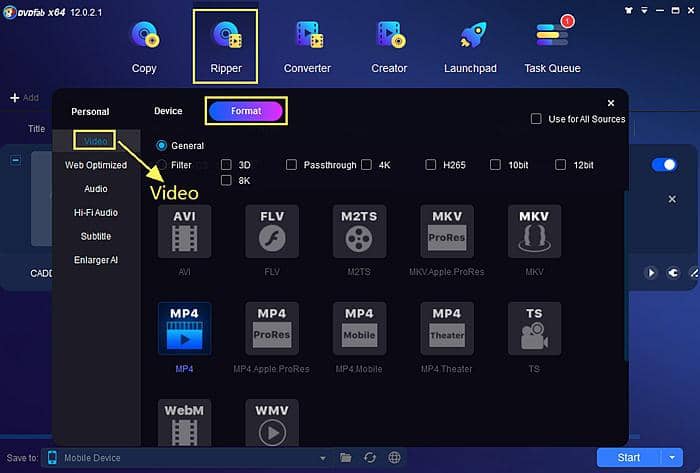Select the MP4 Mobile format icon
700x473 pixels.
tap(359, 328)
